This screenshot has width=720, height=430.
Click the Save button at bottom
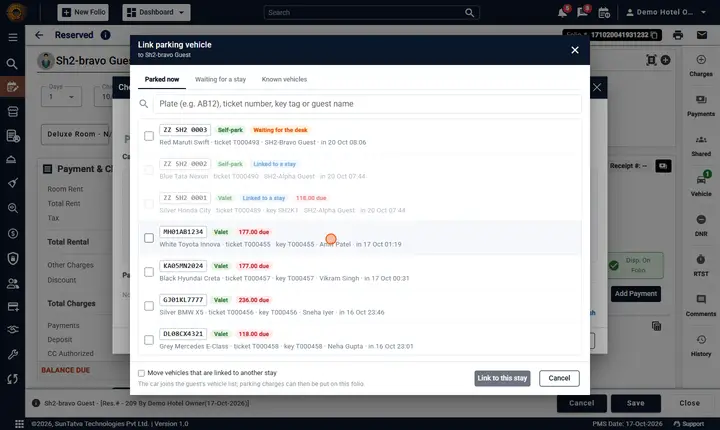click(636, 403)
